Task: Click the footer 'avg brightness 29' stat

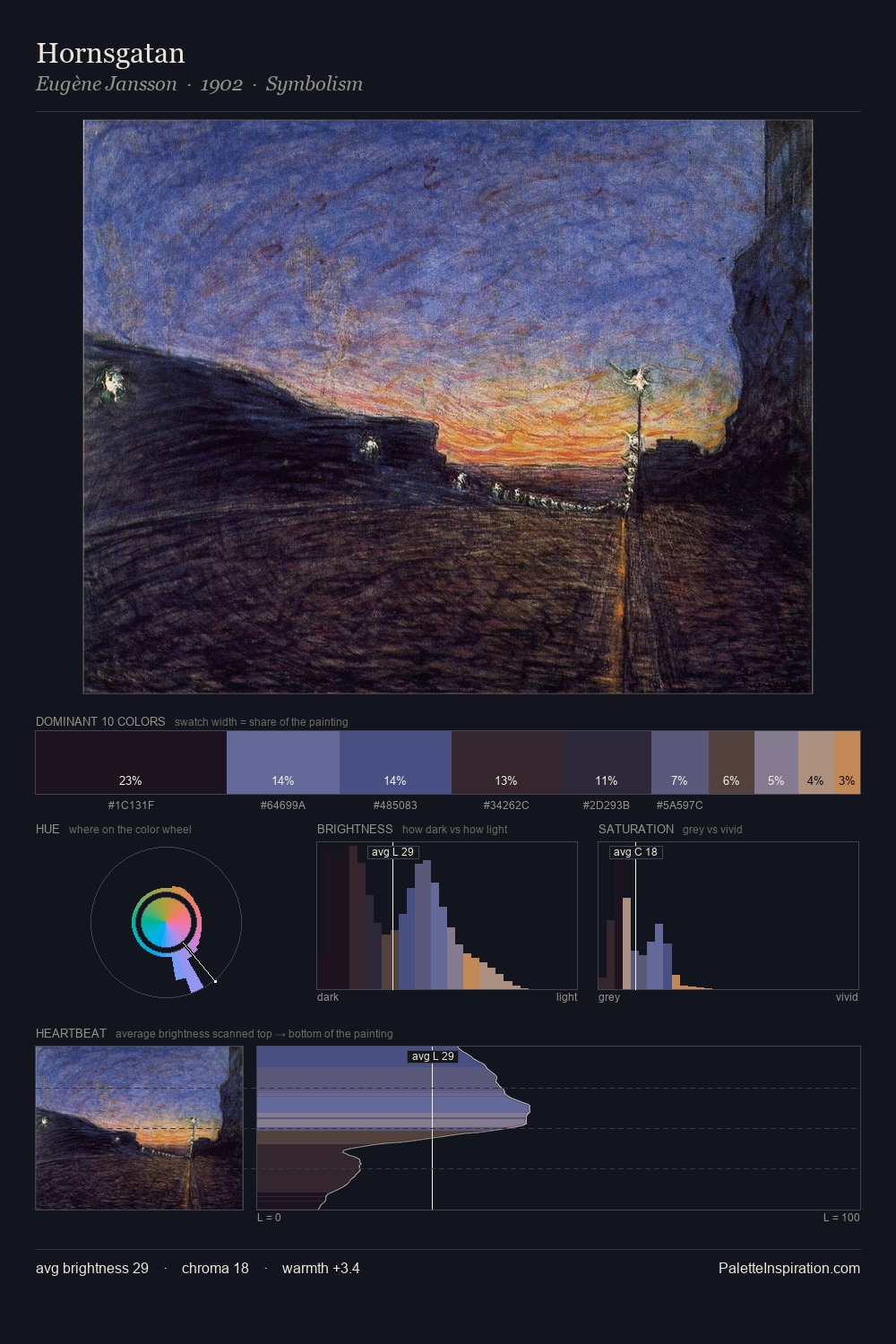Action: pos(92,1268)
